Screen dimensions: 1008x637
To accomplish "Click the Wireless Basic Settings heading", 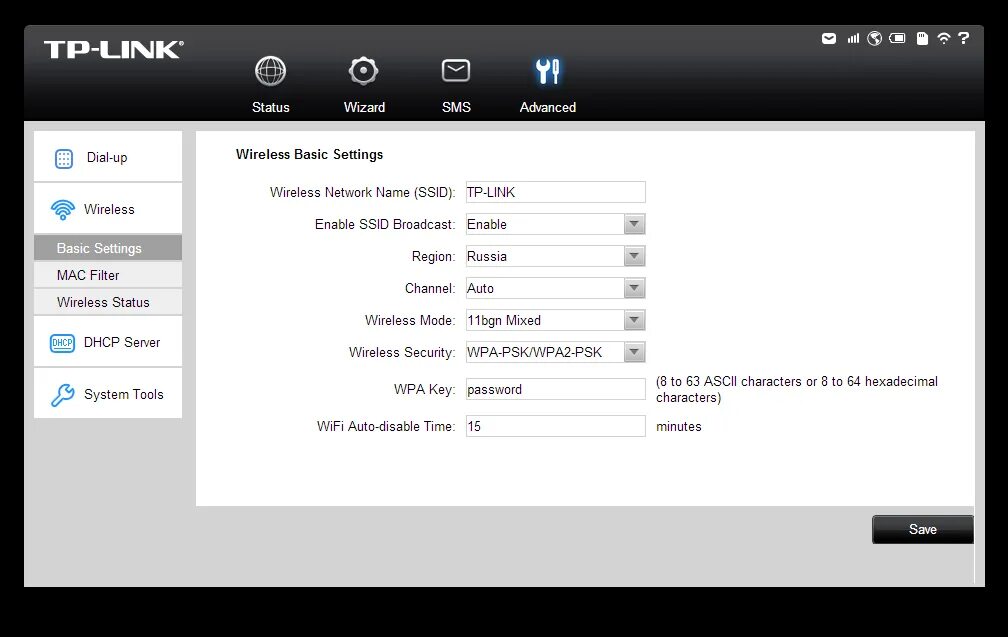I will (309, 154).
